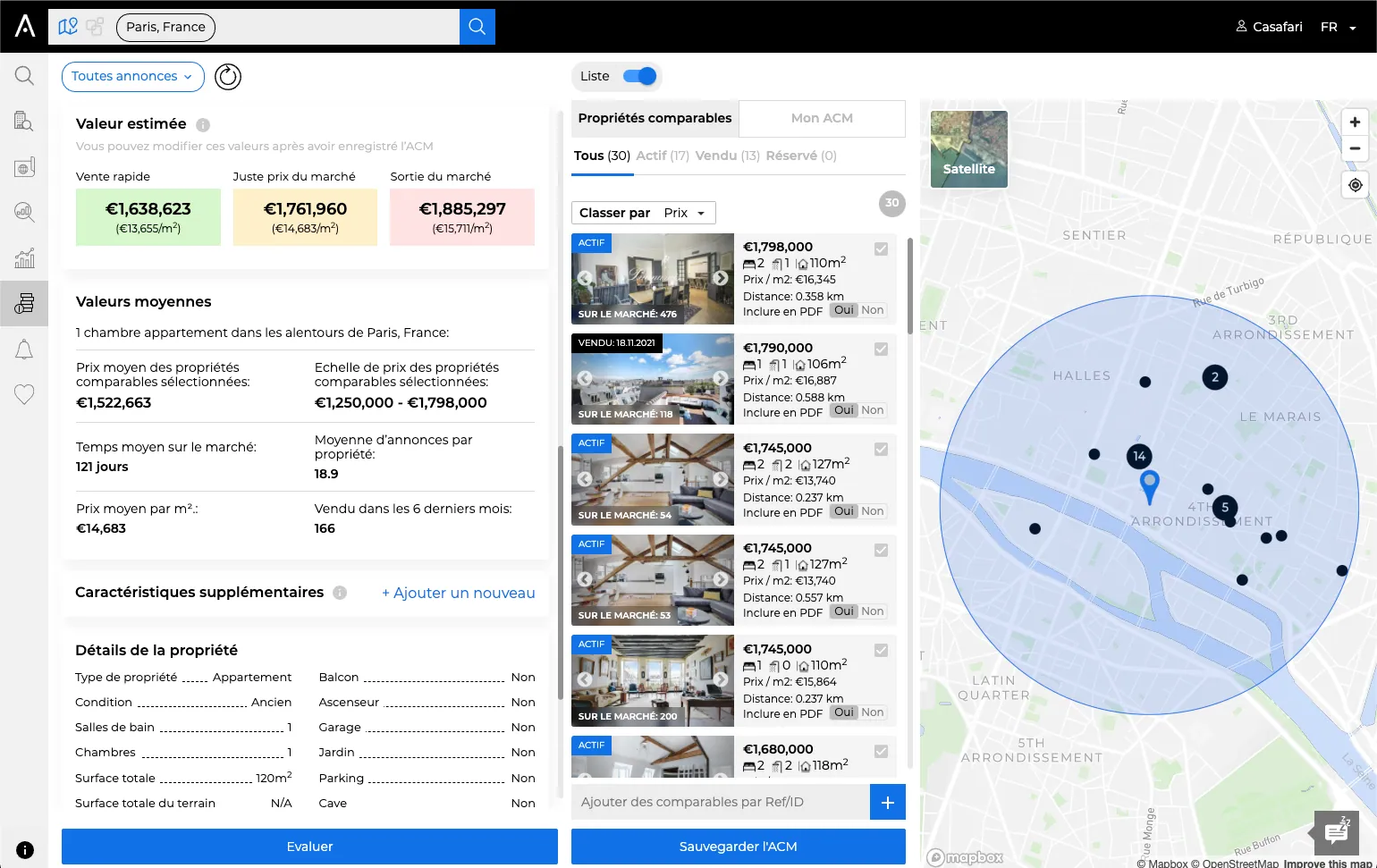Open sidebar heart favorites icon
The image size is (1377, 868).
coord(24,394)
